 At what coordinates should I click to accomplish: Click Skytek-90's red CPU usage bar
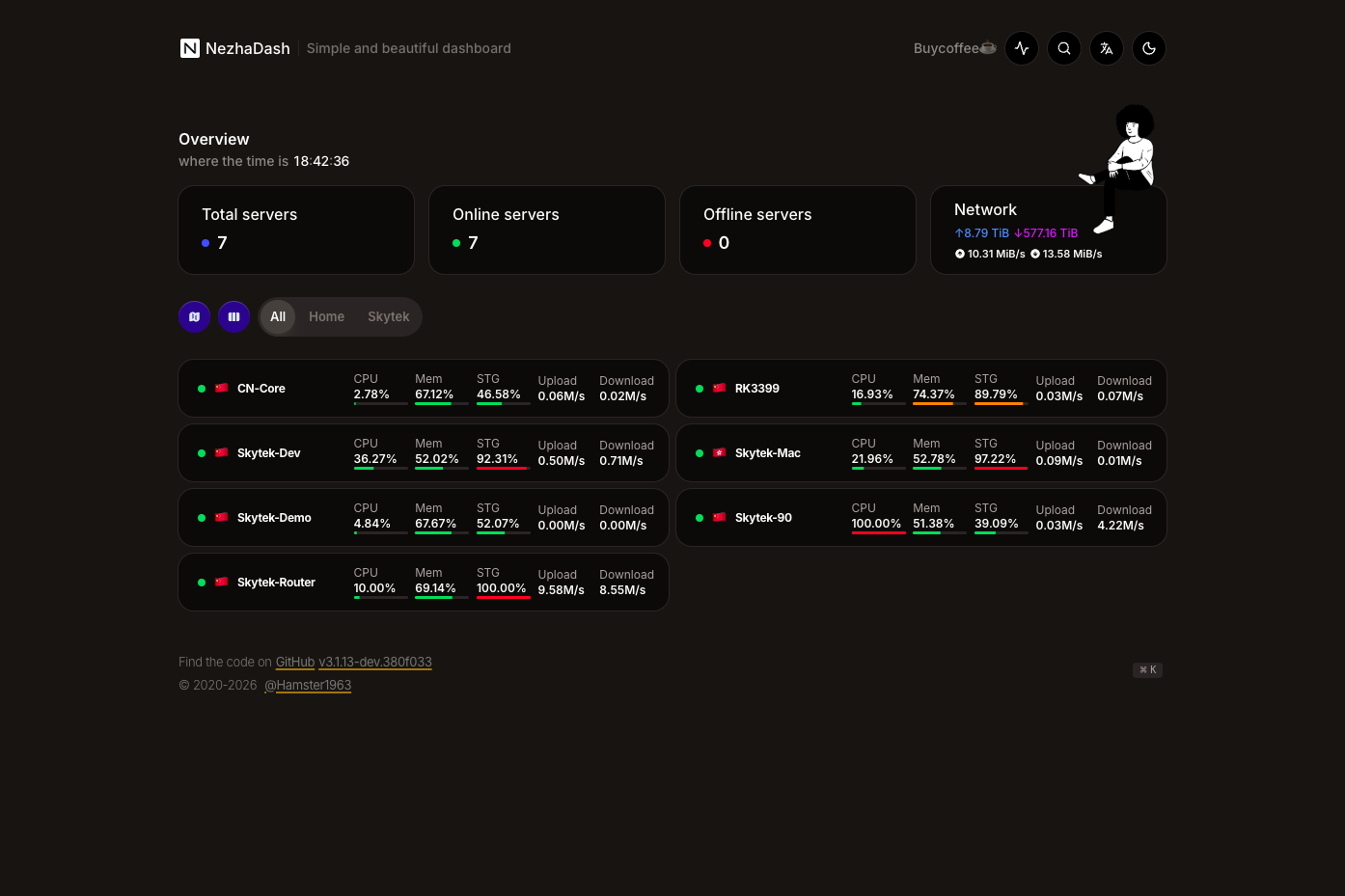[878, 533]
